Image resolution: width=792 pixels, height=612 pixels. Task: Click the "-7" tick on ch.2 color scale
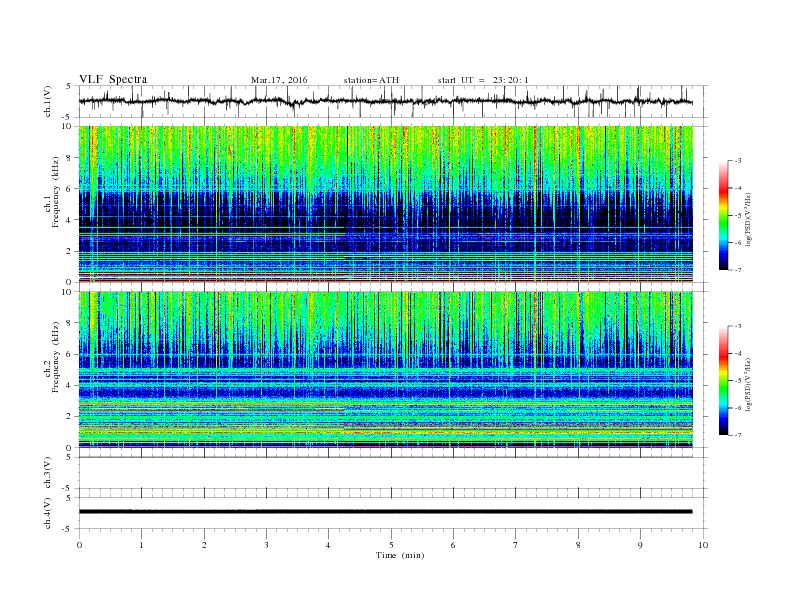coord(737,435)
